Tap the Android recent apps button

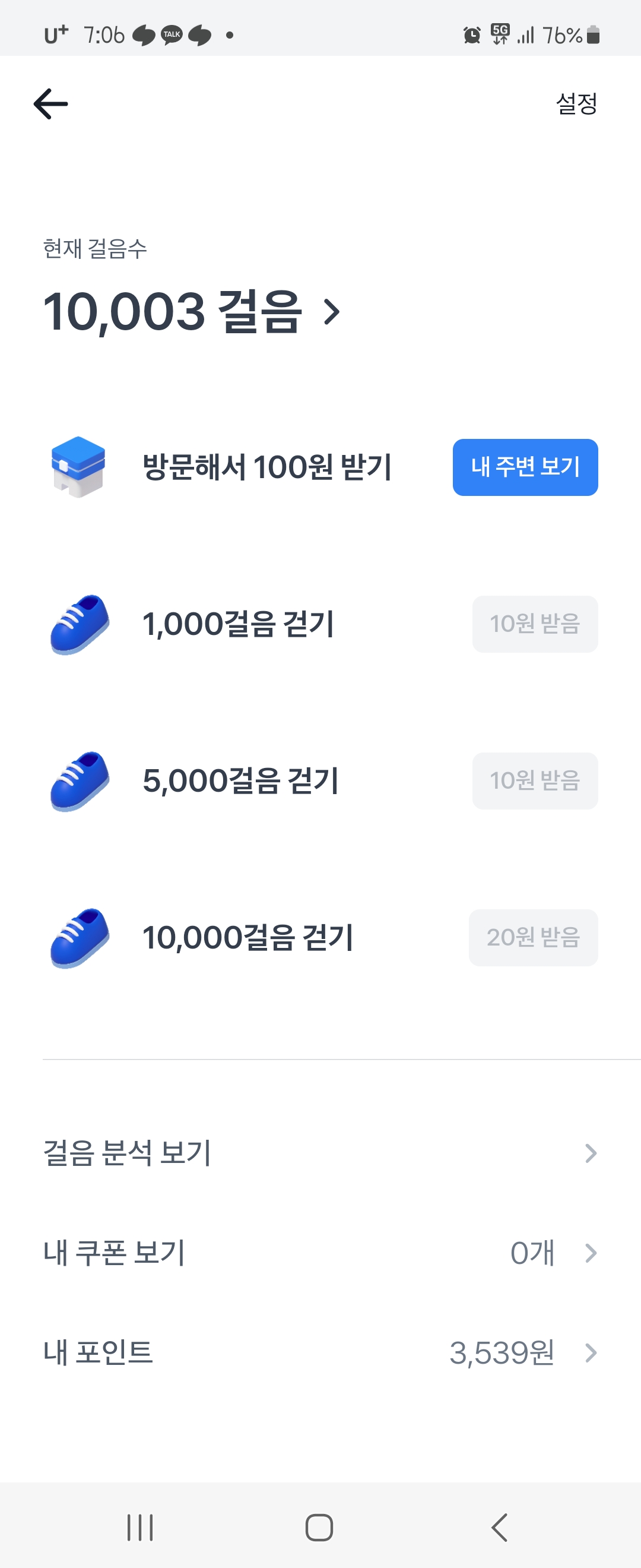point(140,1527)
